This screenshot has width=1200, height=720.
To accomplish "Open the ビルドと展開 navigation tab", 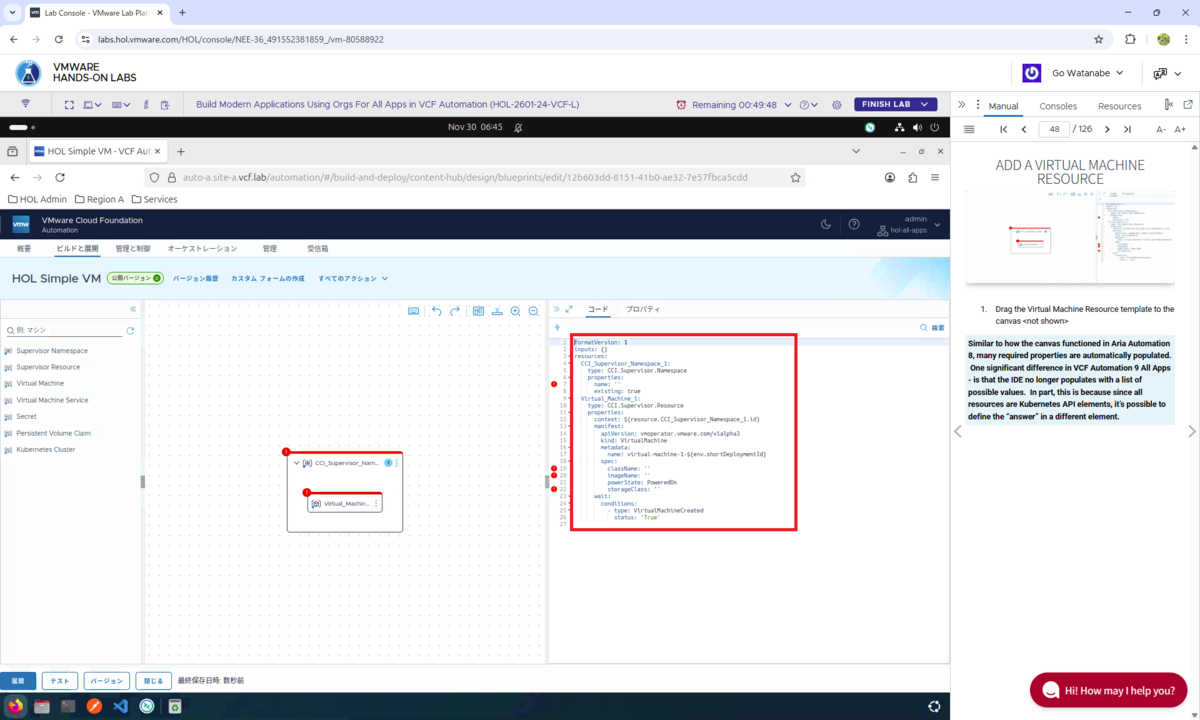I will (77, 248).
